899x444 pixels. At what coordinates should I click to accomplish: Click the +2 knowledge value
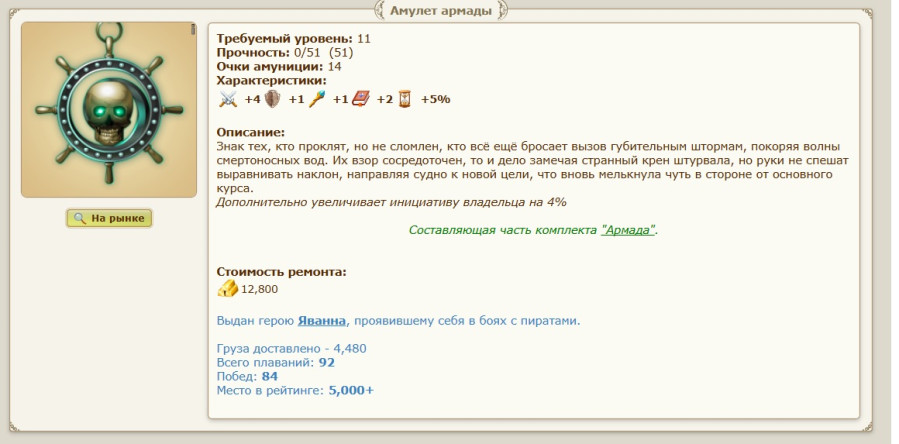(x=385, y=99)
